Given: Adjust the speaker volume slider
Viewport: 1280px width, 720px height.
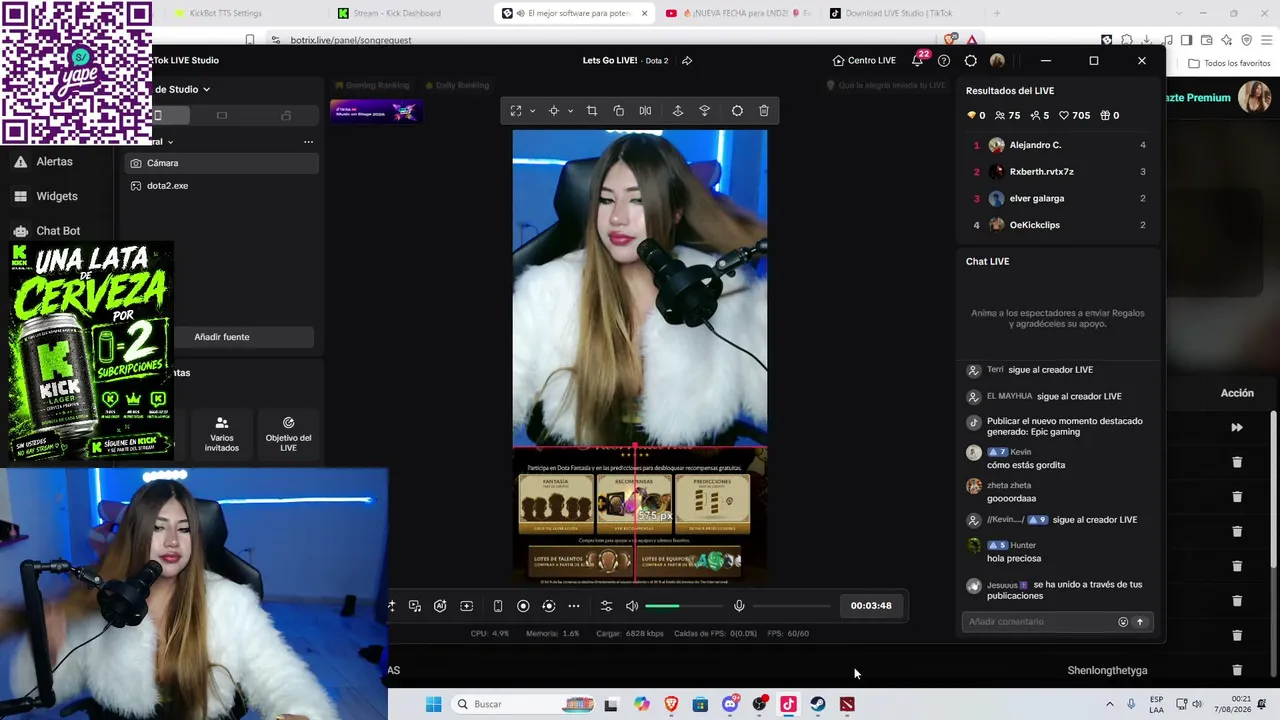Looking at the screenshot, I should pos(684,606).
